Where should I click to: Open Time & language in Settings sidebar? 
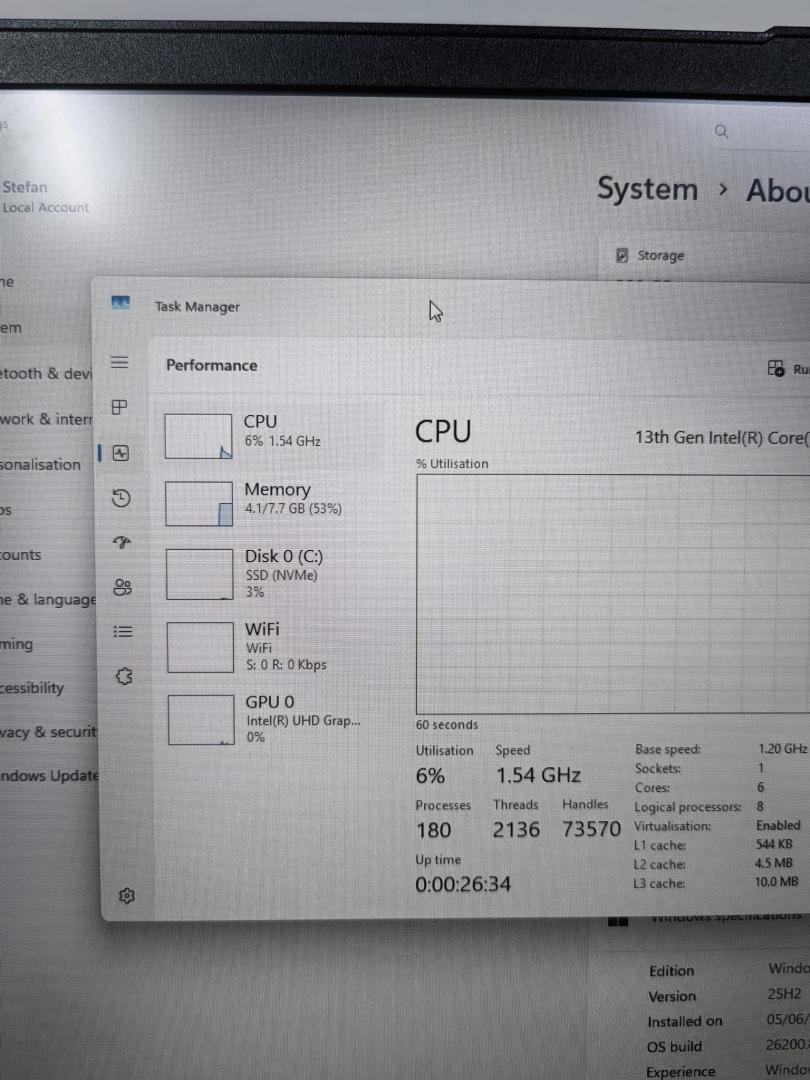pos(48,599)
